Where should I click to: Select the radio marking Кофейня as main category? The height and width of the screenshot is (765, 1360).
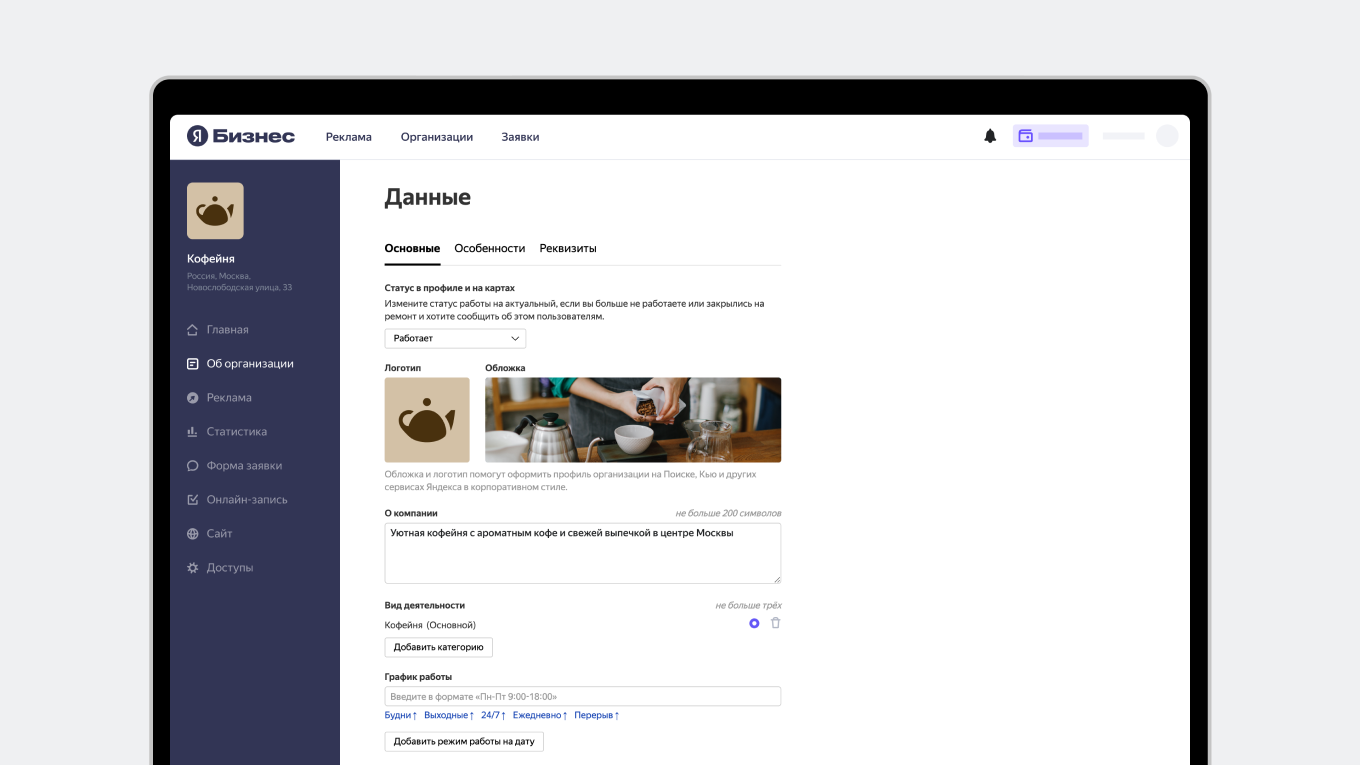753,622
